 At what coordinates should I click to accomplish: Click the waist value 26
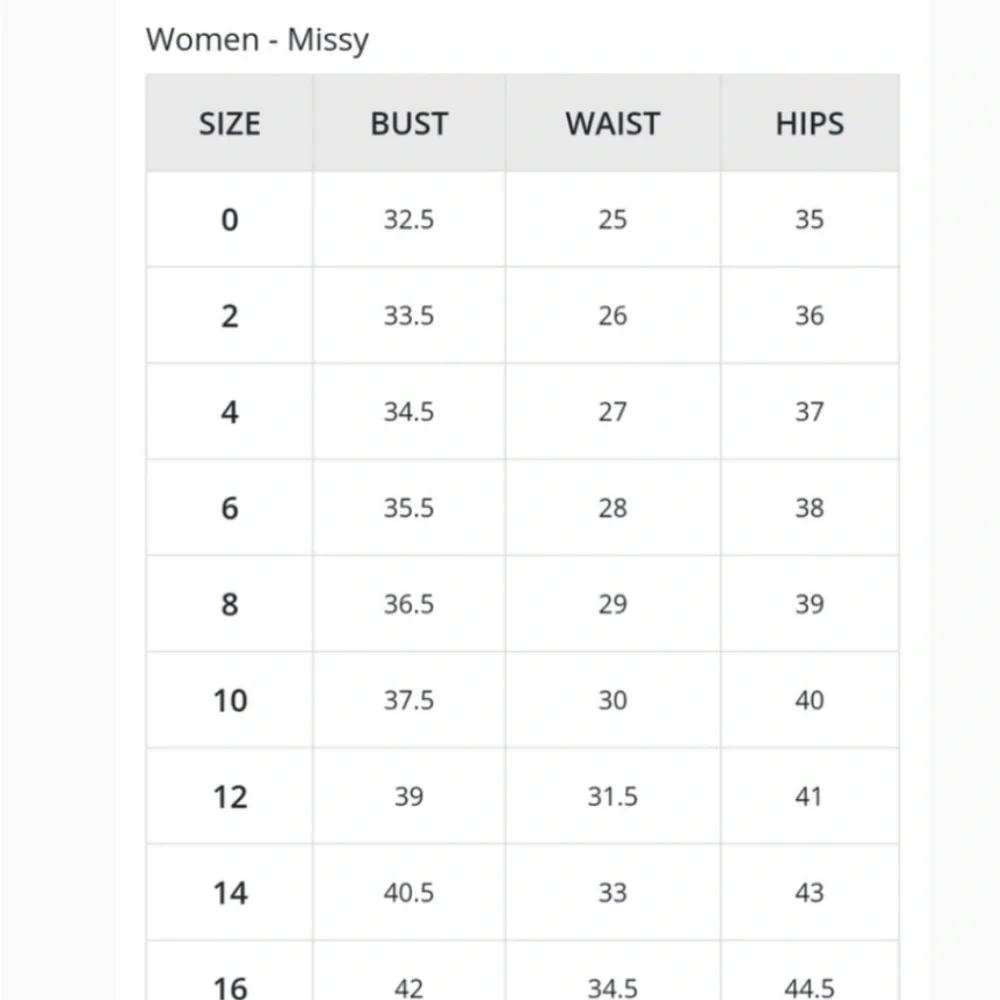pos(612,316)
